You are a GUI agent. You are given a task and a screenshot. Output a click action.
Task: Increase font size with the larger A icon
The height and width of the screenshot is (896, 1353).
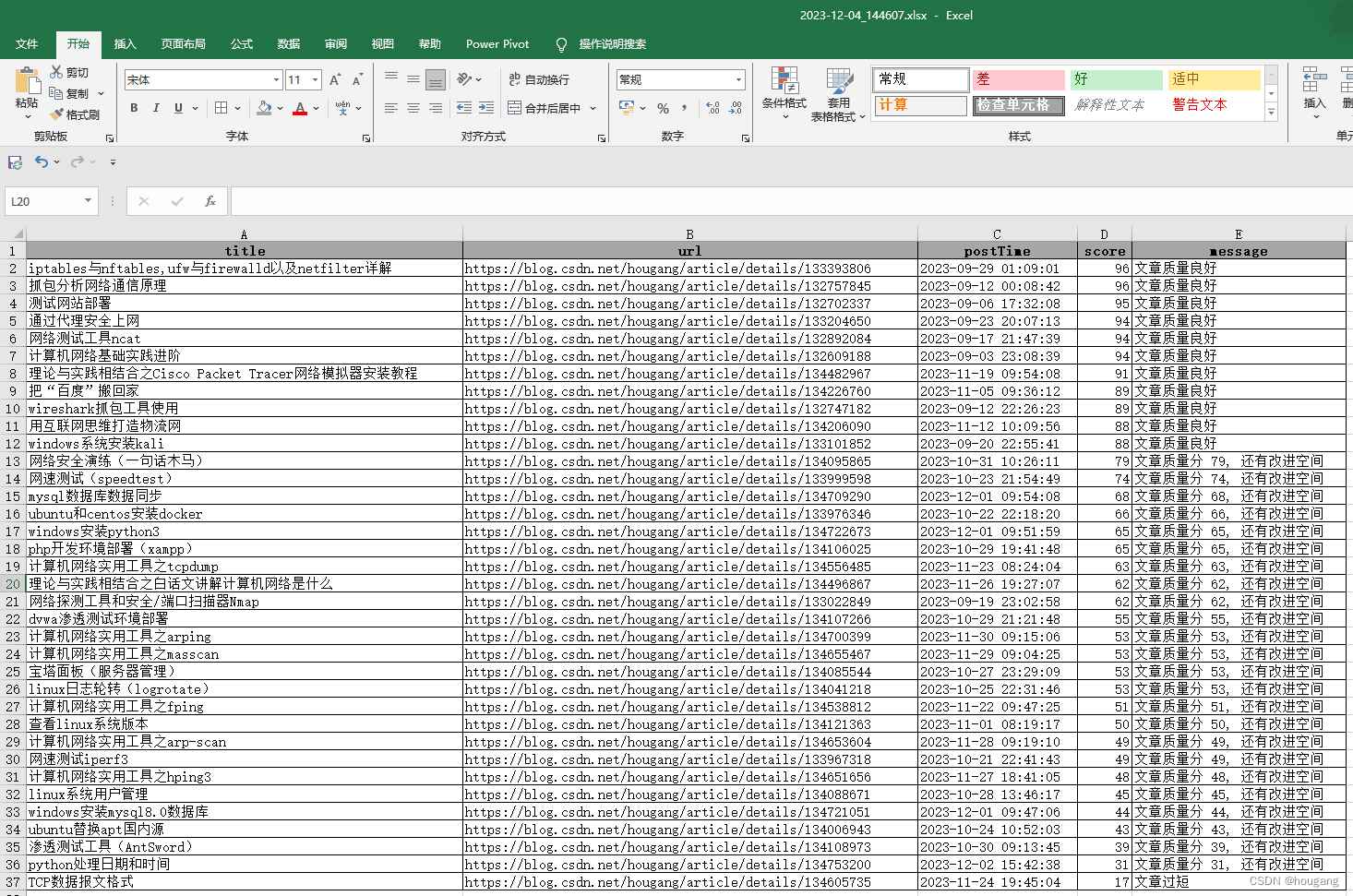tap(335, 80)
